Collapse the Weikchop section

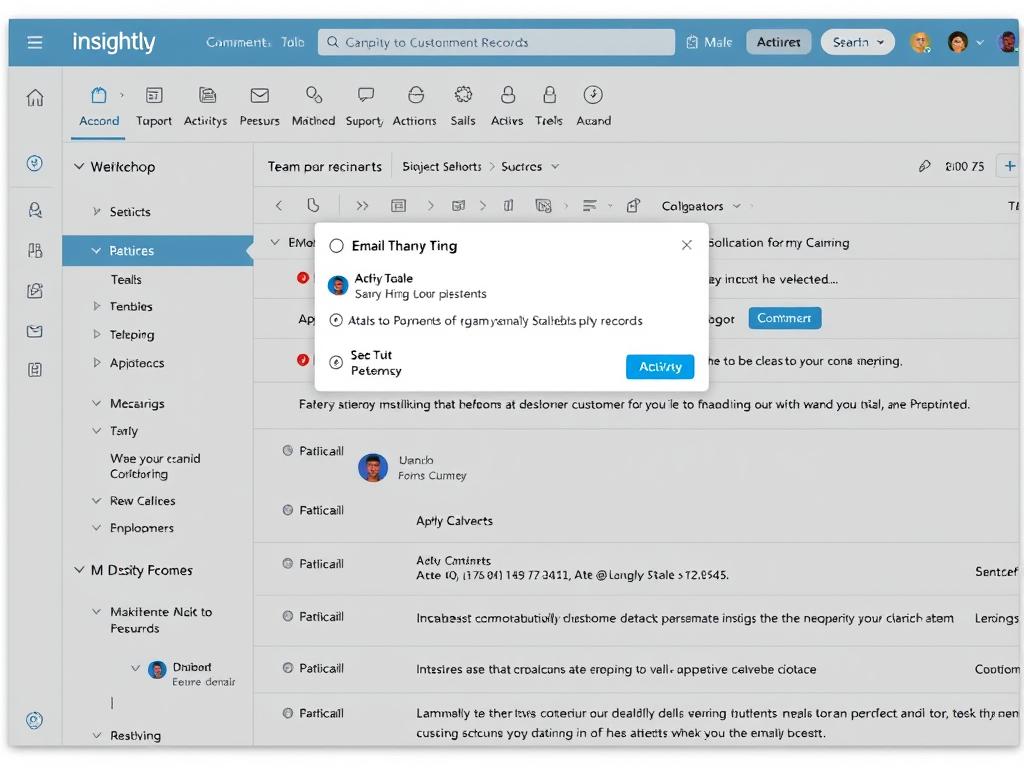point(79,167)
